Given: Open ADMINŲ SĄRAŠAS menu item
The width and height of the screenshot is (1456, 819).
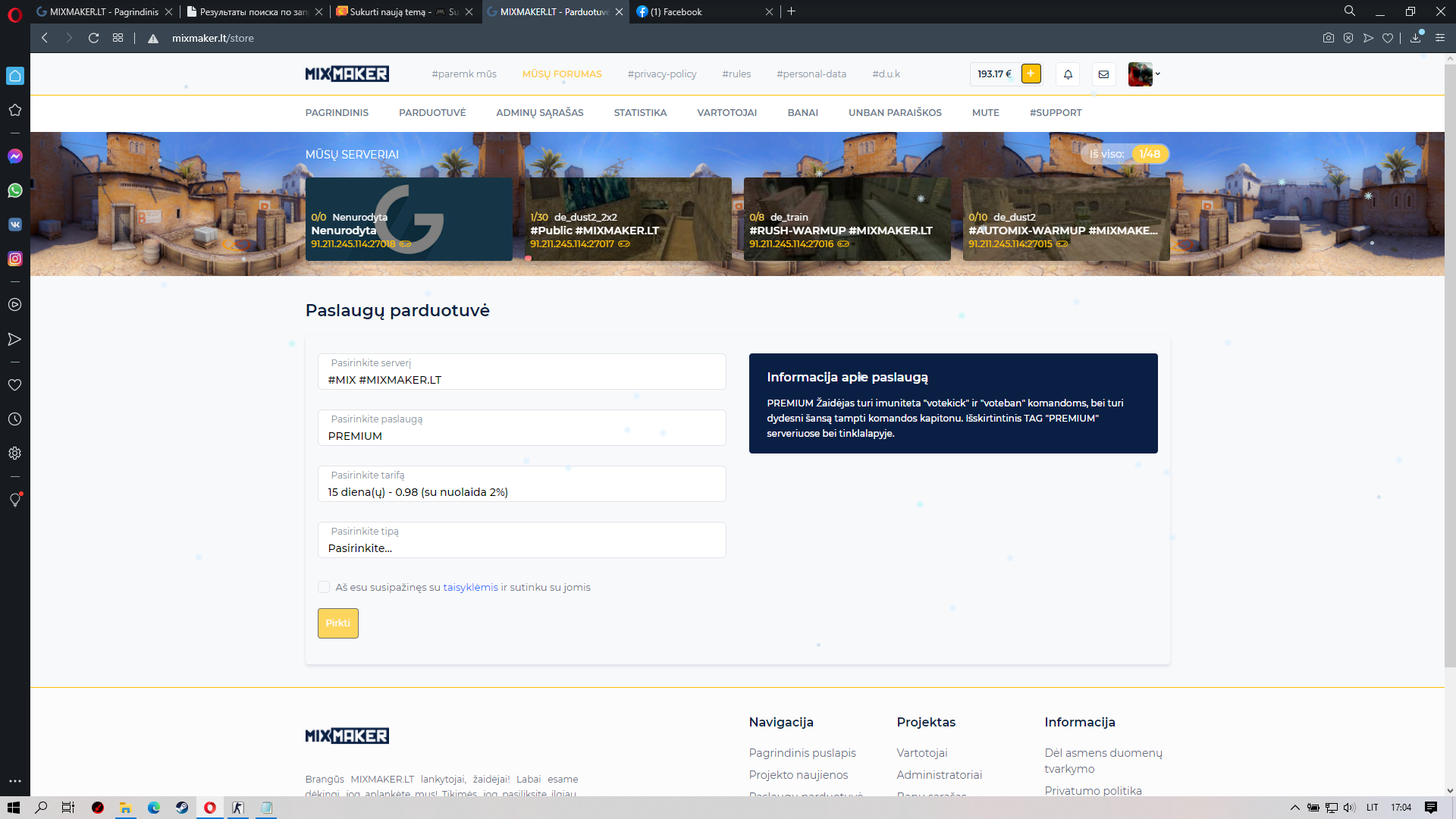Looking at the screenshot, I should click(540, 113).
